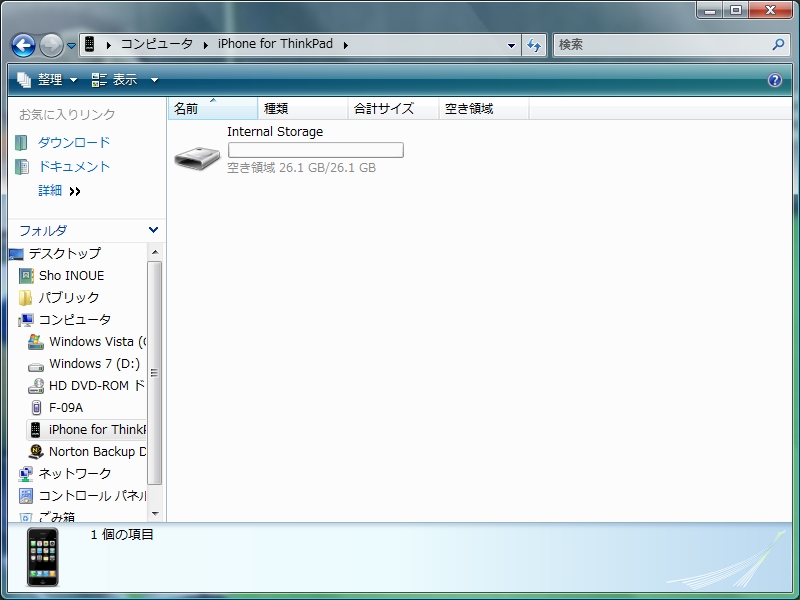Click the magnifying glass search icon
The height and width of the screenshot is (600, 800).
click(779, 45)
